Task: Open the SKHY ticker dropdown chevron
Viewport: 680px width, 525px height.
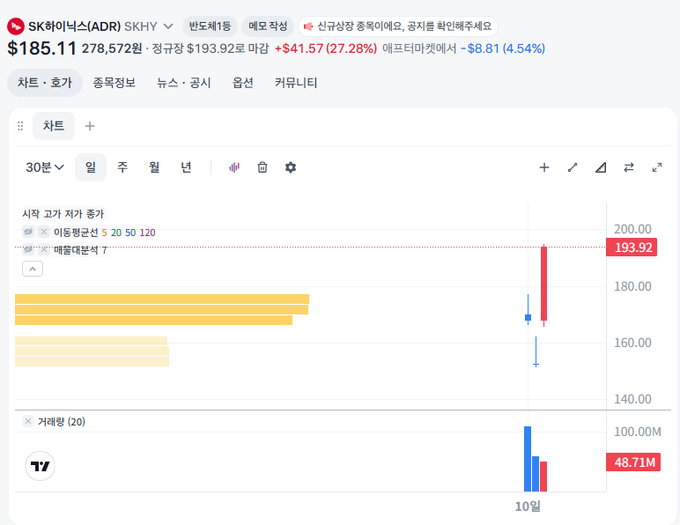Action: [x=168, y=26]
